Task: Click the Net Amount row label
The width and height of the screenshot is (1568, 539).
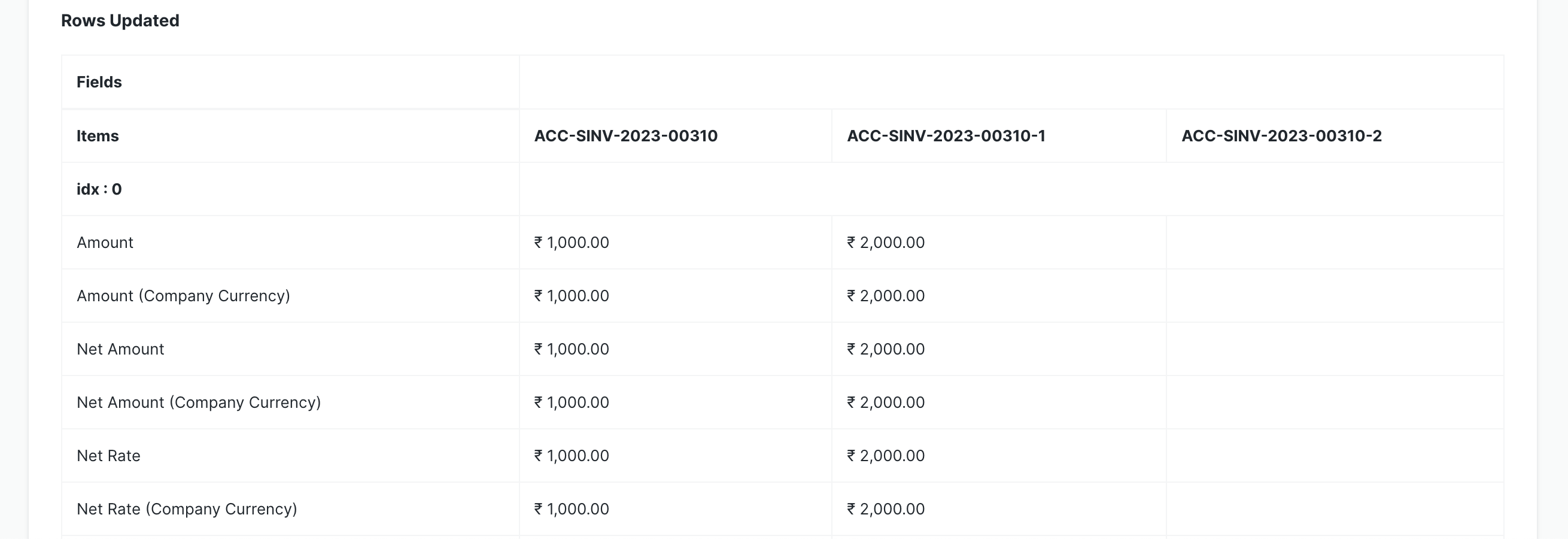Action: [x=120, y=349]
